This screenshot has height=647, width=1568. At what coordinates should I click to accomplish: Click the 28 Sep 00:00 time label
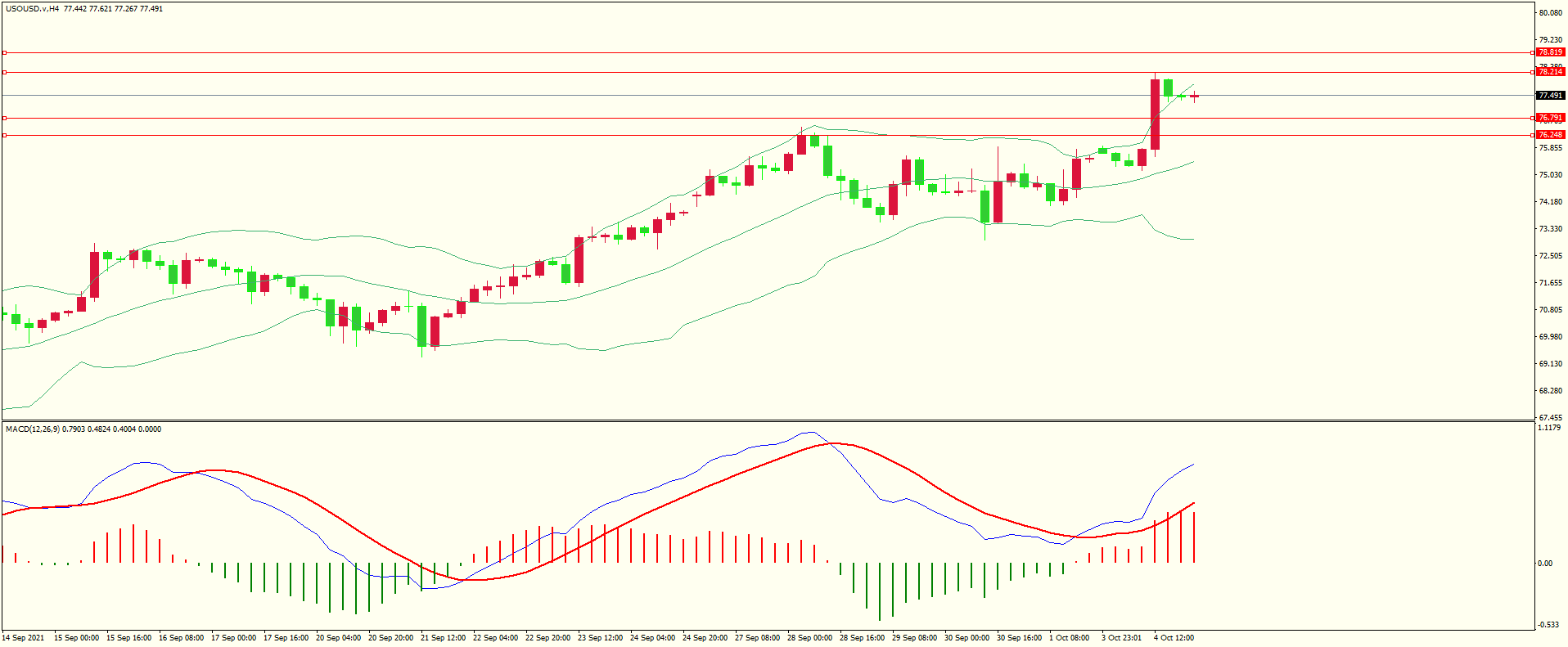point(810,638)
